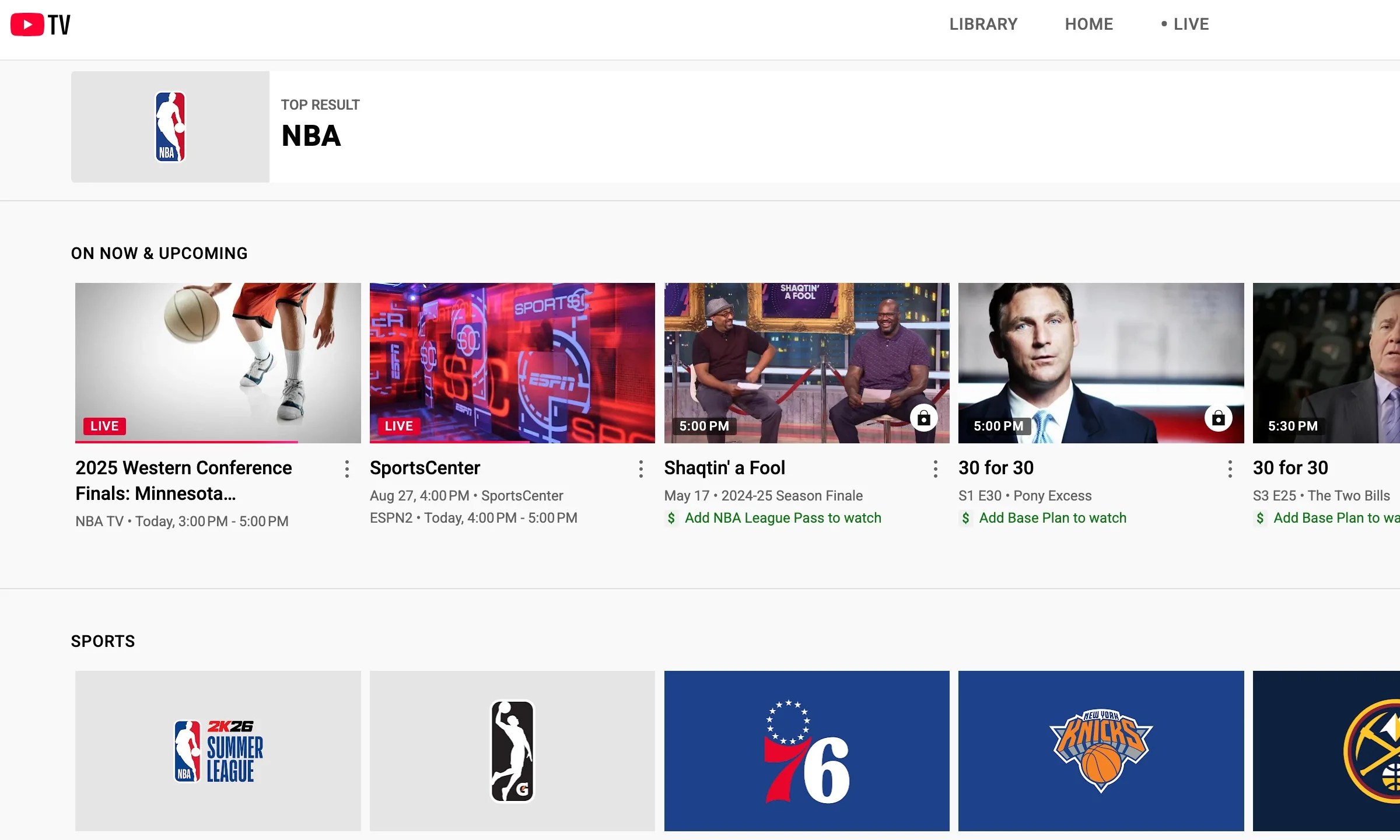Click the LIVE badge on SportsCenter
The image size is (1400, 840).
(x=398, y=426)
